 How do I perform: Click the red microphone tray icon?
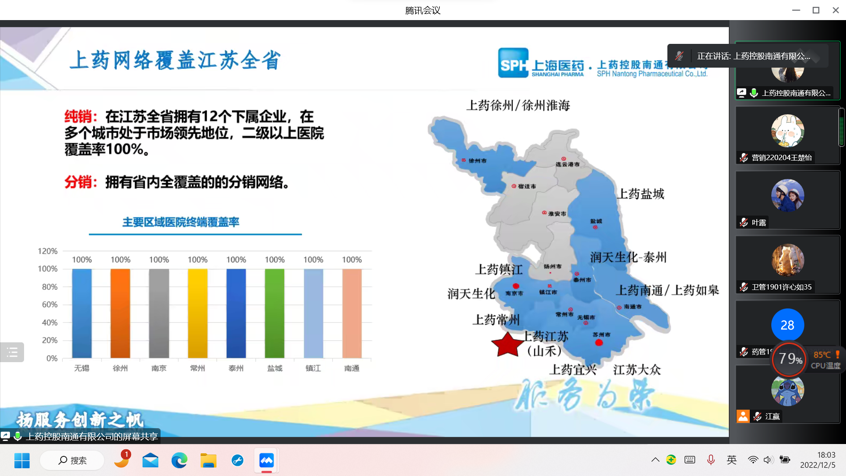pyautogui.click(x=711, y=460)
